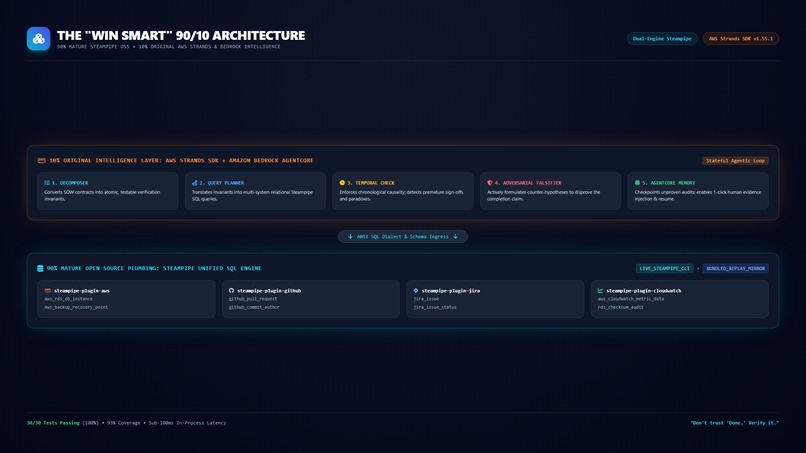Click the "Don't trust 'Done.' Verify it." quote
The image size is (806, 453).
pos(735,423)
